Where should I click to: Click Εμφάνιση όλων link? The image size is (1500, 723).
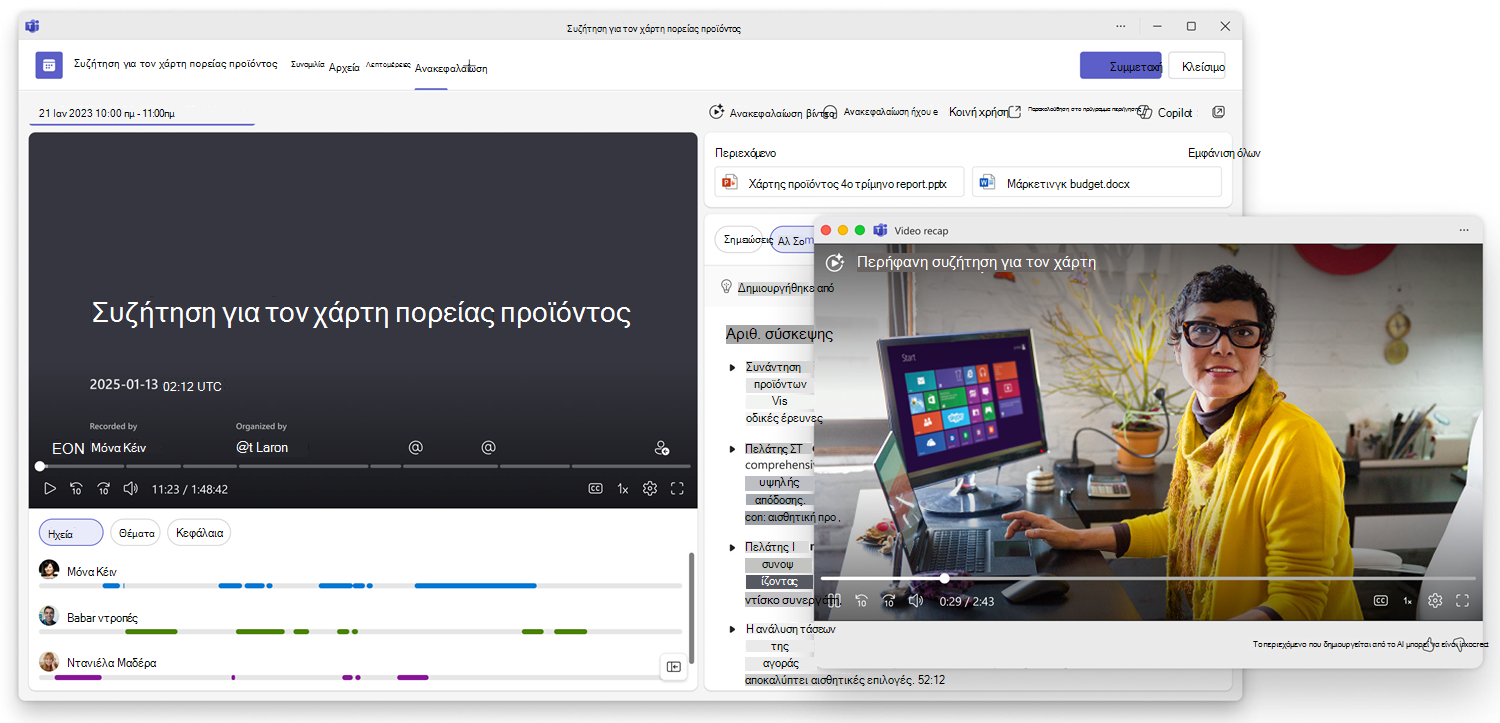1223,153
